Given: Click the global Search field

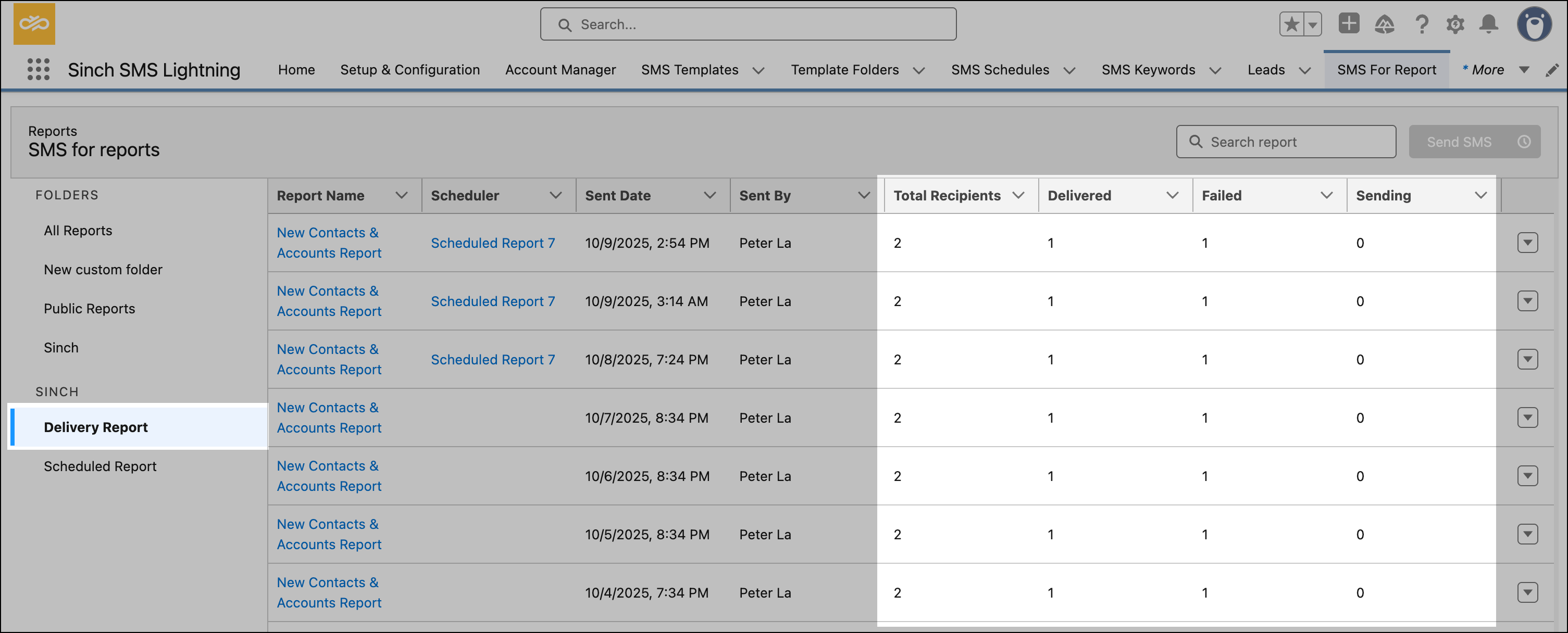Looking at the screenshot, I should (x=748, y=24).
